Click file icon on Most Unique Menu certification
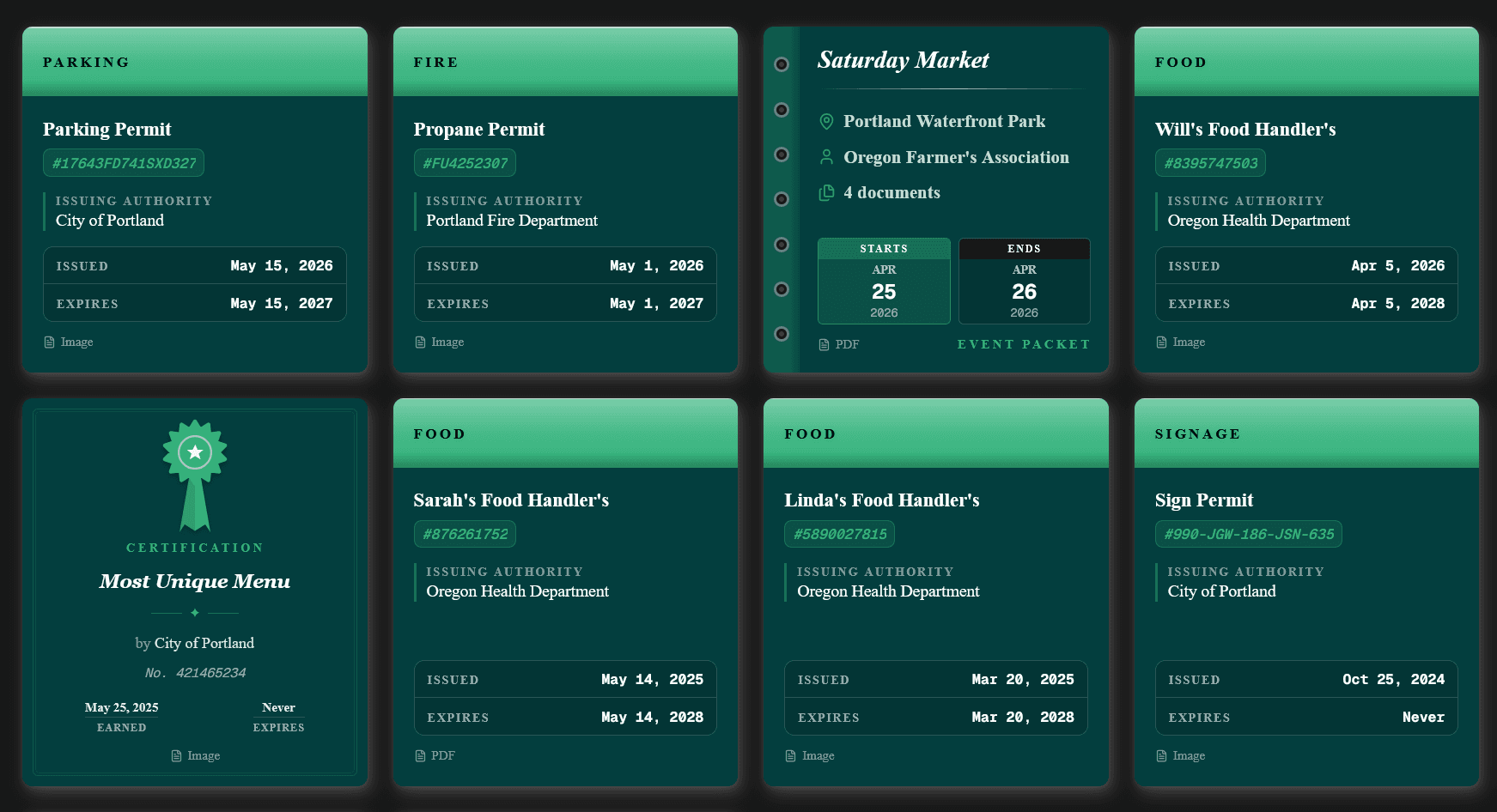Screen dimensions: 1497x812 tap(176, 755)
